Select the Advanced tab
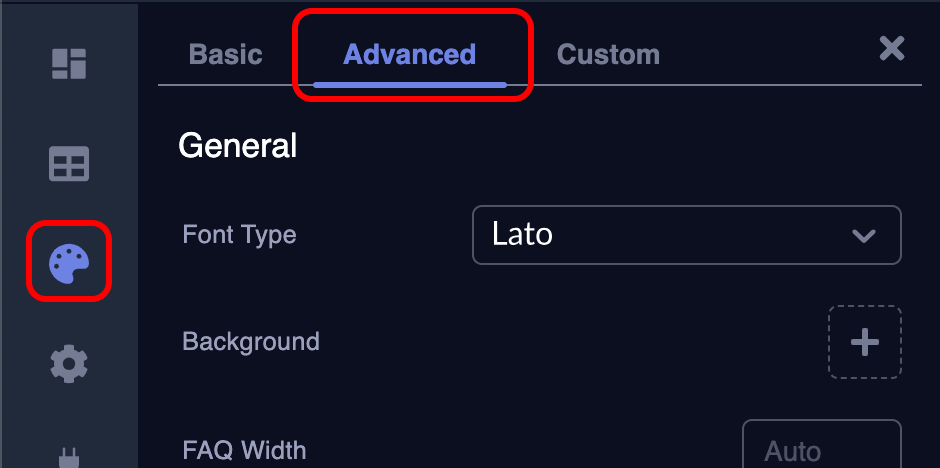Viewport: 940px width, 468px height. pos(409,54)
